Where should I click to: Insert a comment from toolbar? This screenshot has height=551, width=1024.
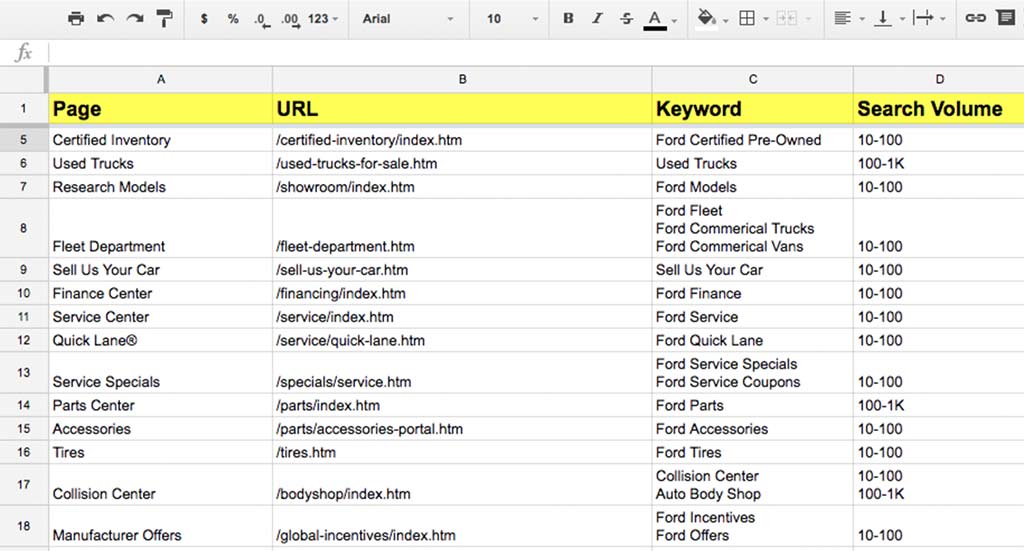point(1005,19)
